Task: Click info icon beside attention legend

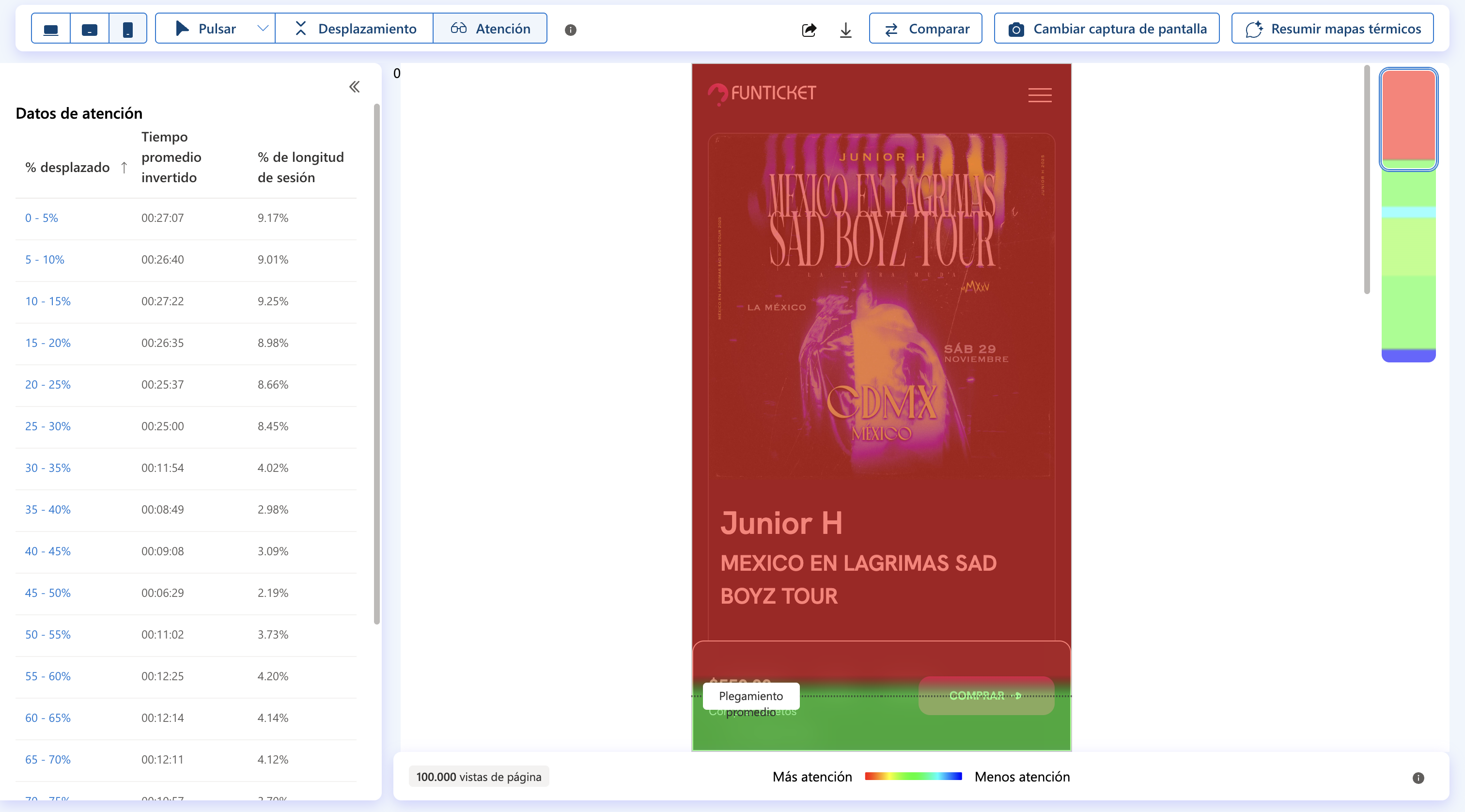Action: coord(1418,778)
